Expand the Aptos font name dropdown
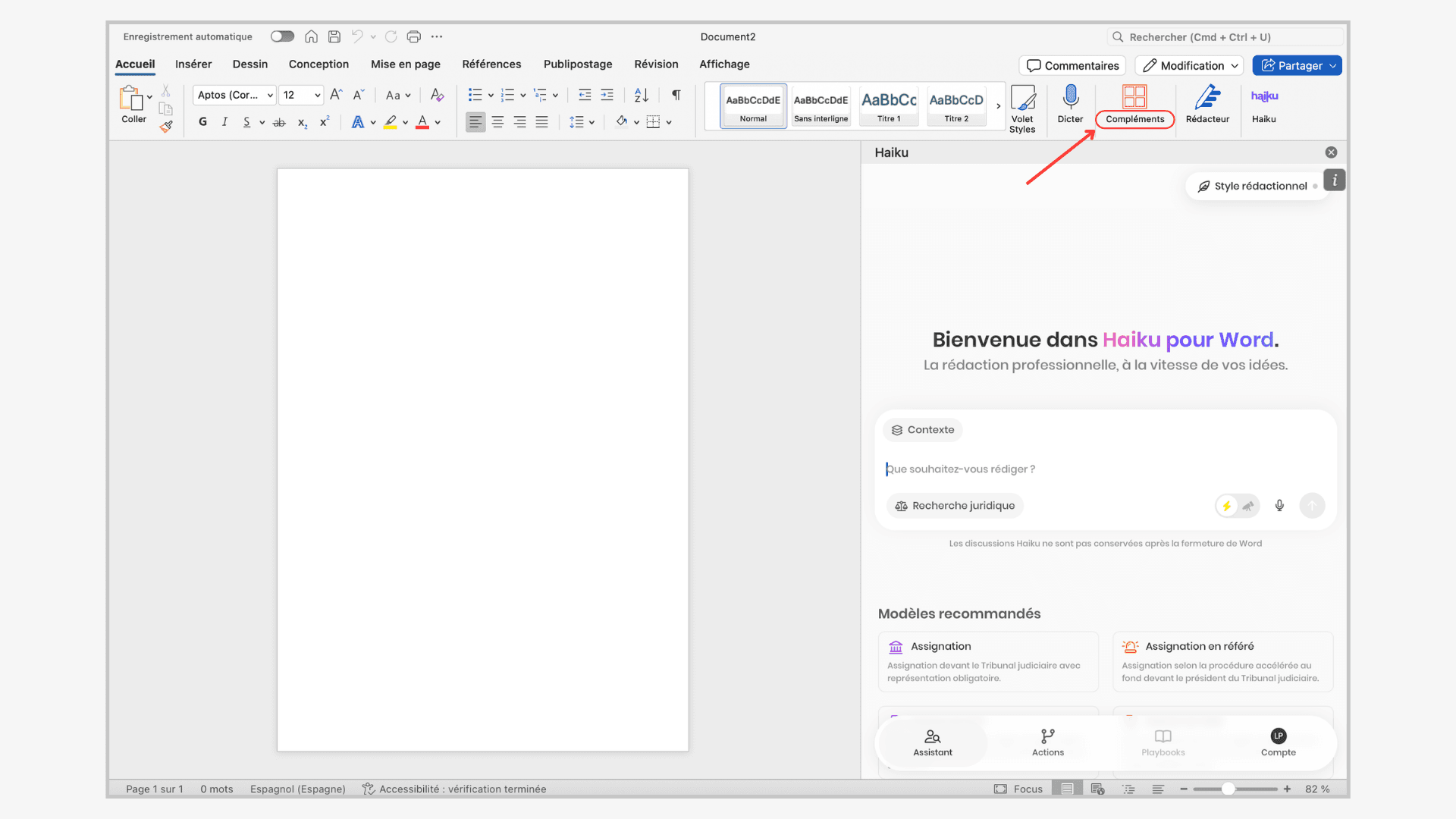Image resolution: width=1456 pixels, height=819 pixels. click(x=270, y=95)
